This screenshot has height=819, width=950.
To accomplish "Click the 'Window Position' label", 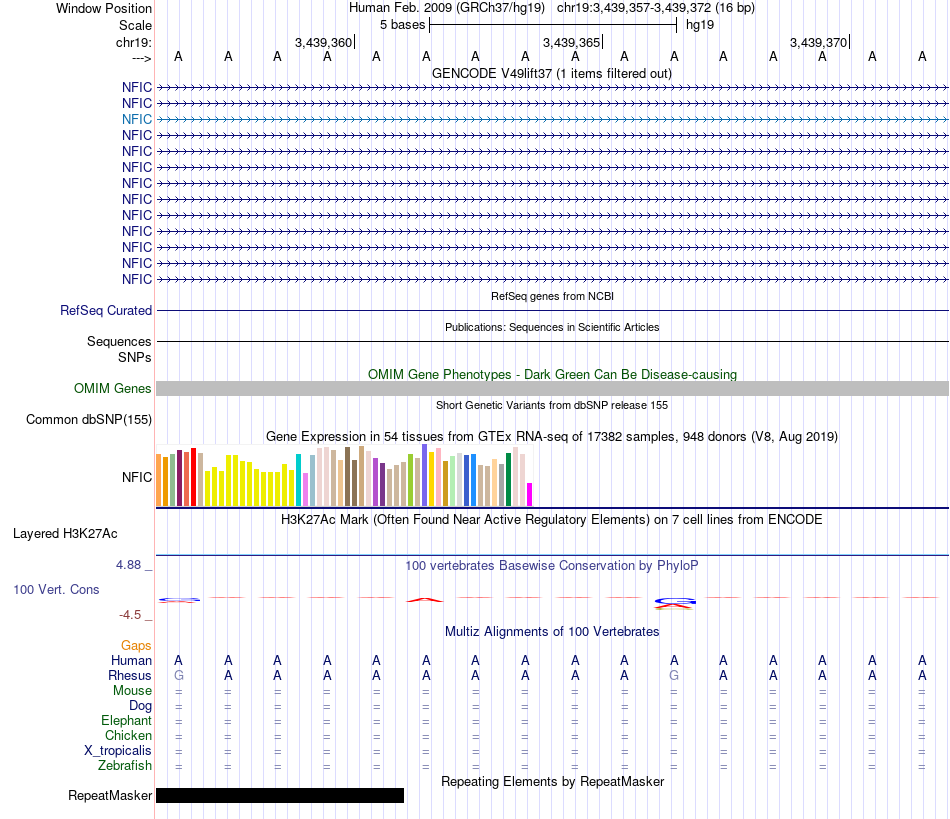I will click(x=104, y=8).
